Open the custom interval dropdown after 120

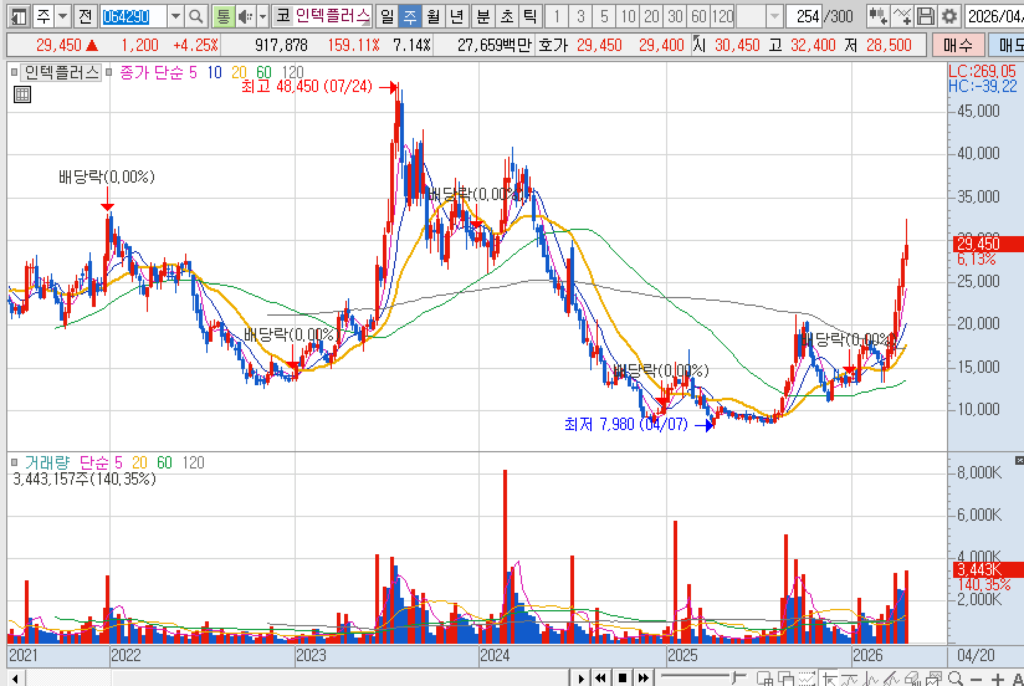coord(775,16)
